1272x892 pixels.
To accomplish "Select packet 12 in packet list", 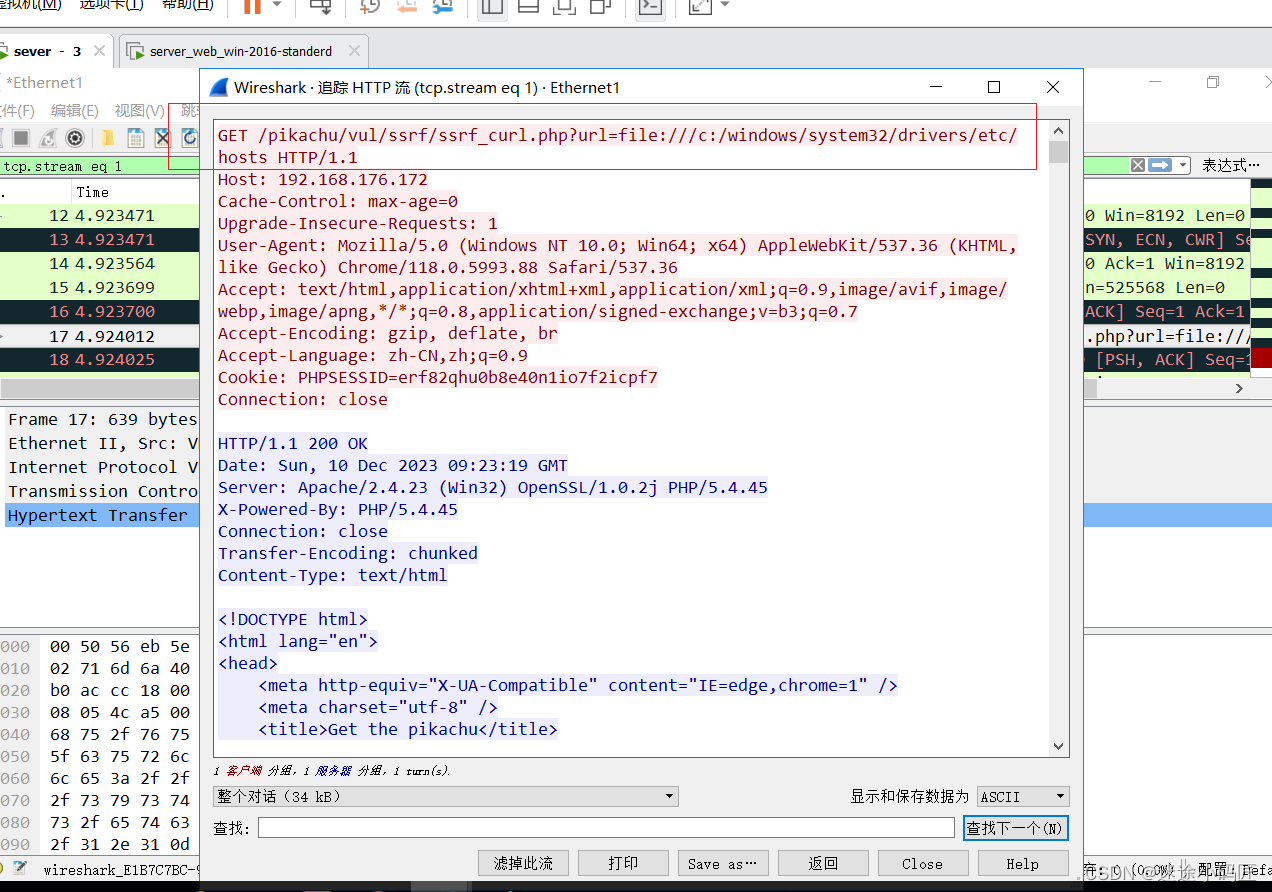I will [100, 215].
